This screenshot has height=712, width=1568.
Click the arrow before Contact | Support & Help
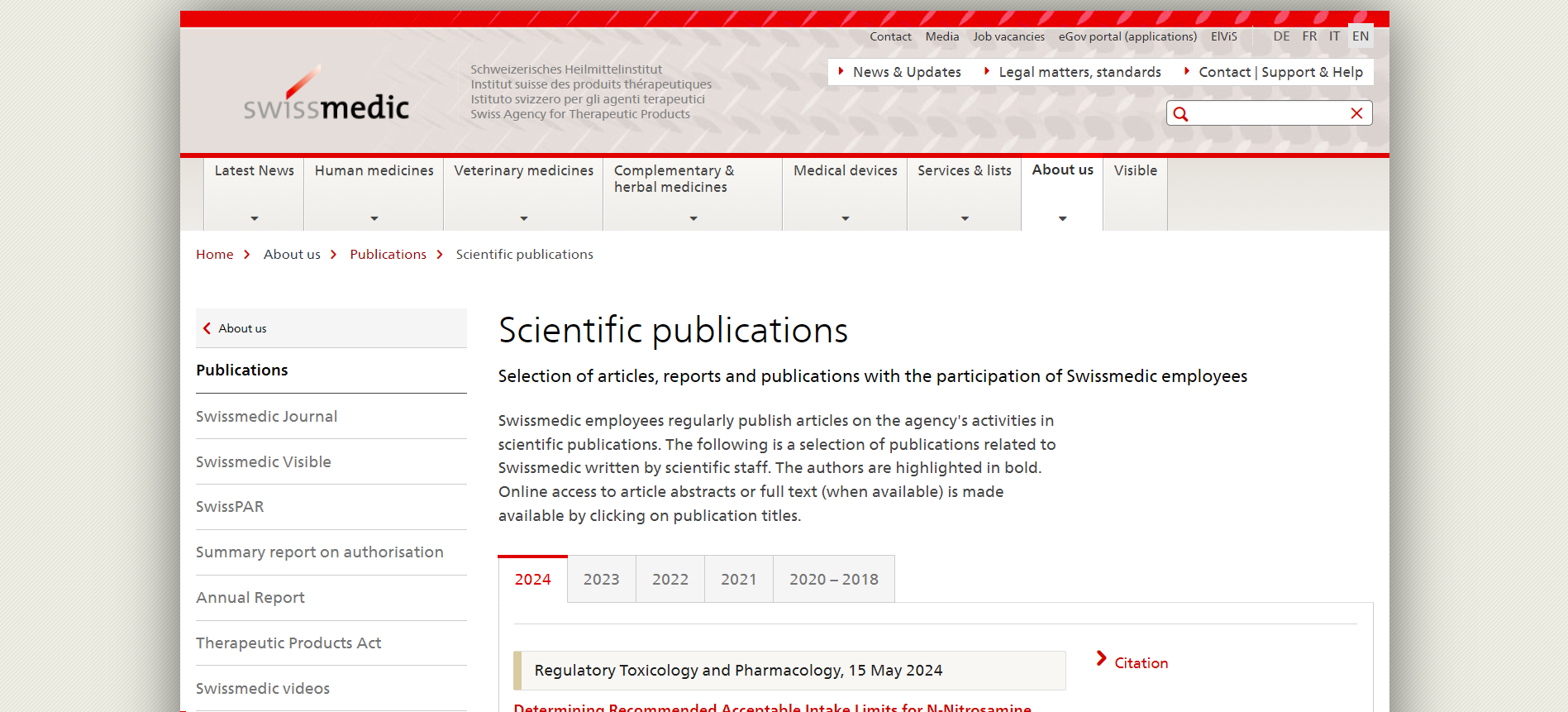pyautogui.click(x=1186, y=72)
